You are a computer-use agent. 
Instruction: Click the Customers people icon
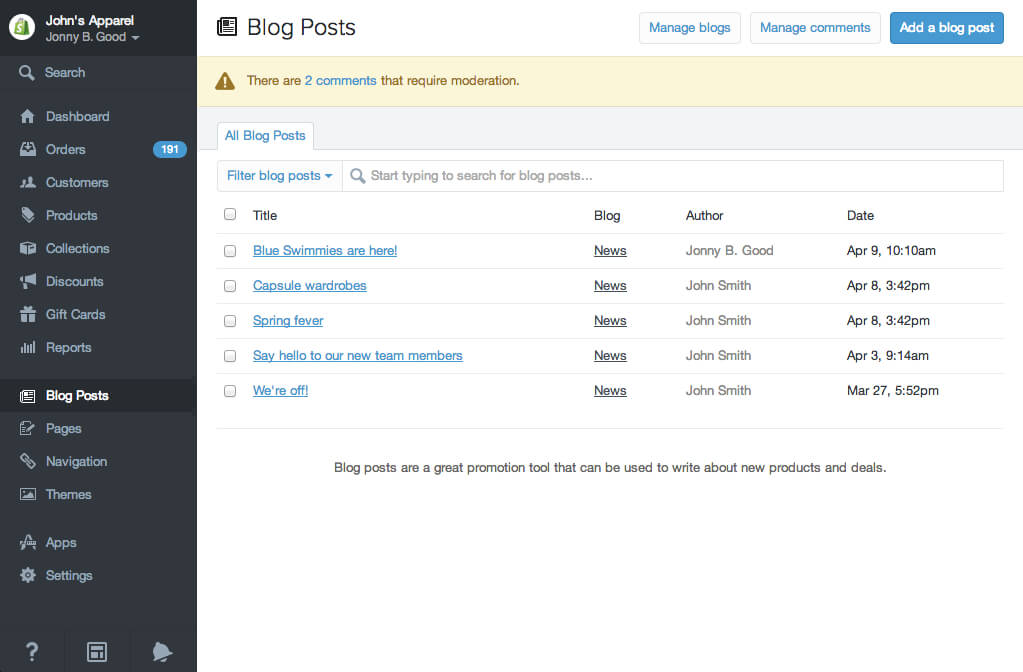pyautogui.click(x=27, y=183)
